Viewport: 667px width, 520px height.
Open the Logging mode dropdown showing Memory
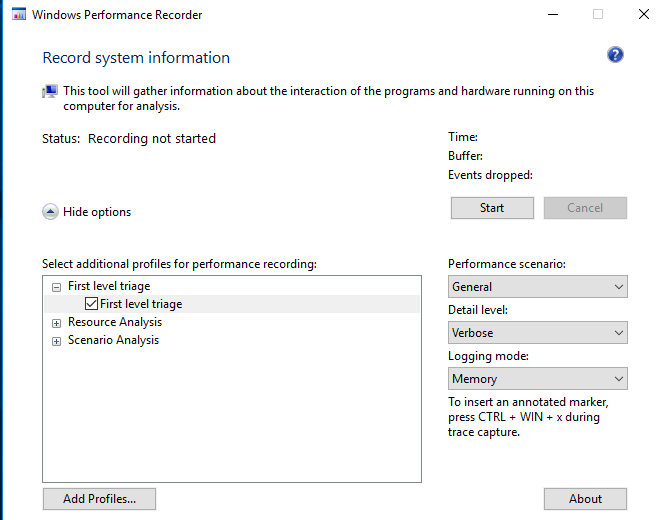pyautogui.click(x=538, y=379)
